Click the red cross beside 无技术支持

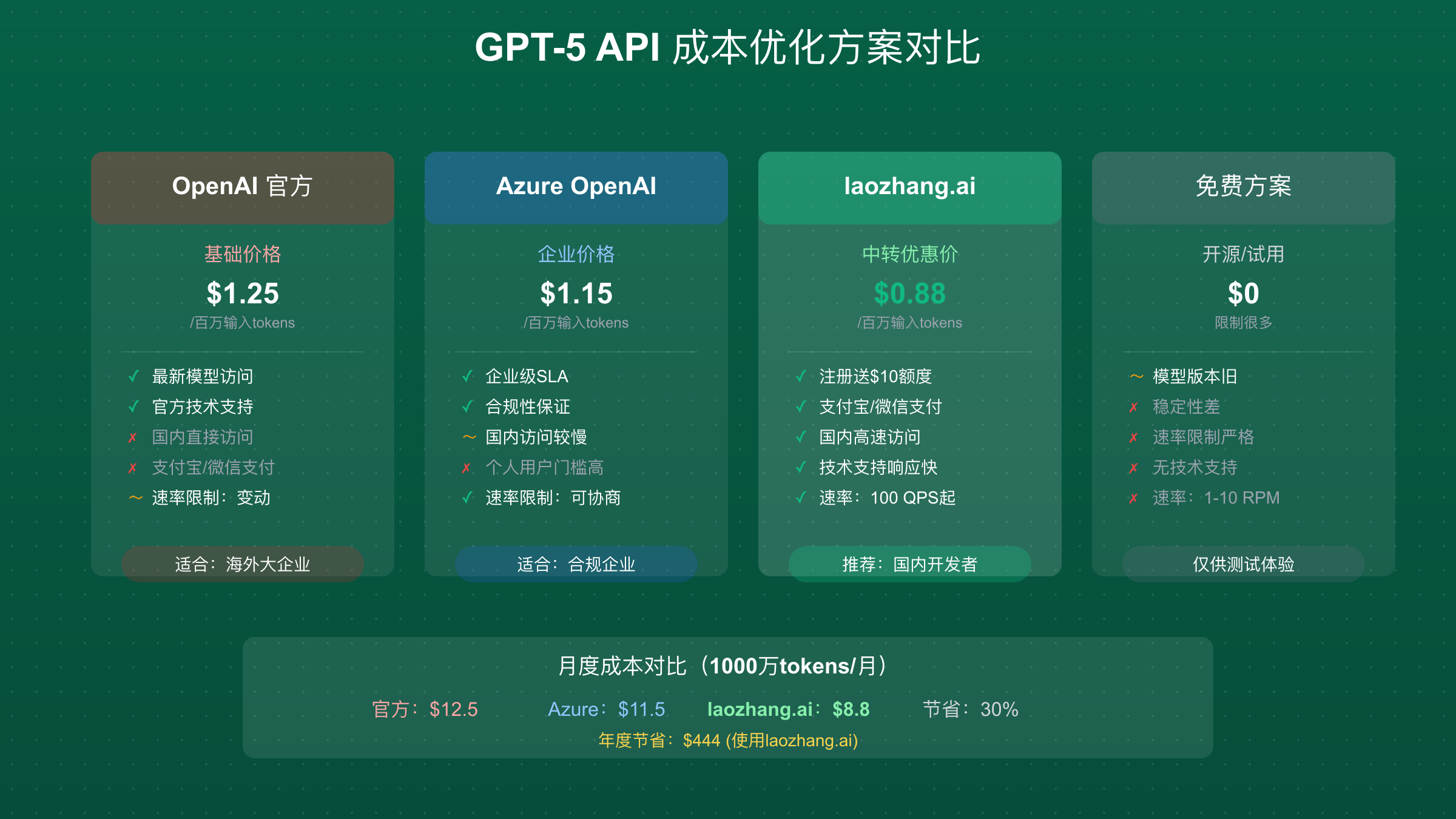(x=1134, y=468)
